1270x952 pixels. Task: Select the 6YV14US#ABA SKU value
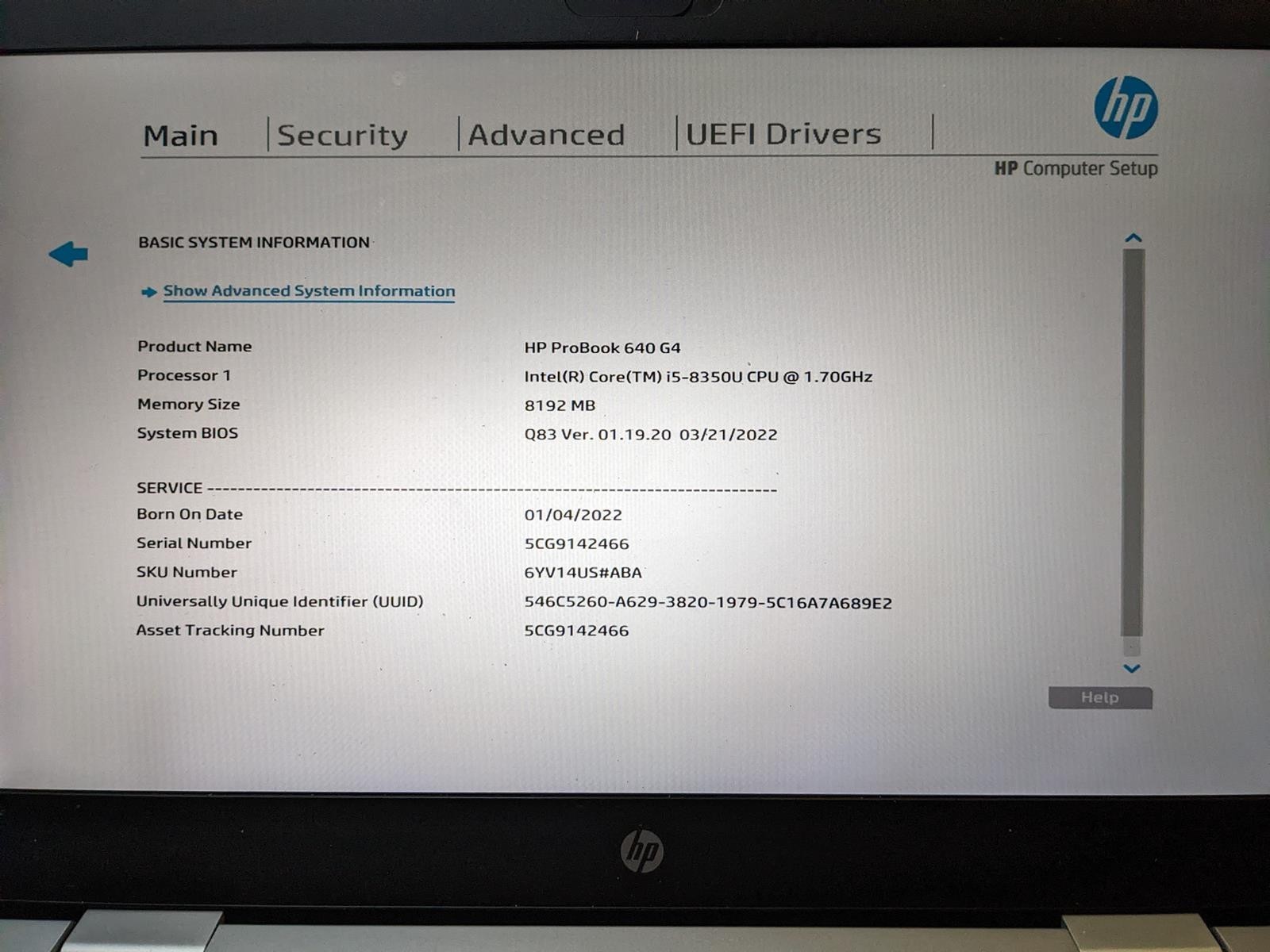583,573
